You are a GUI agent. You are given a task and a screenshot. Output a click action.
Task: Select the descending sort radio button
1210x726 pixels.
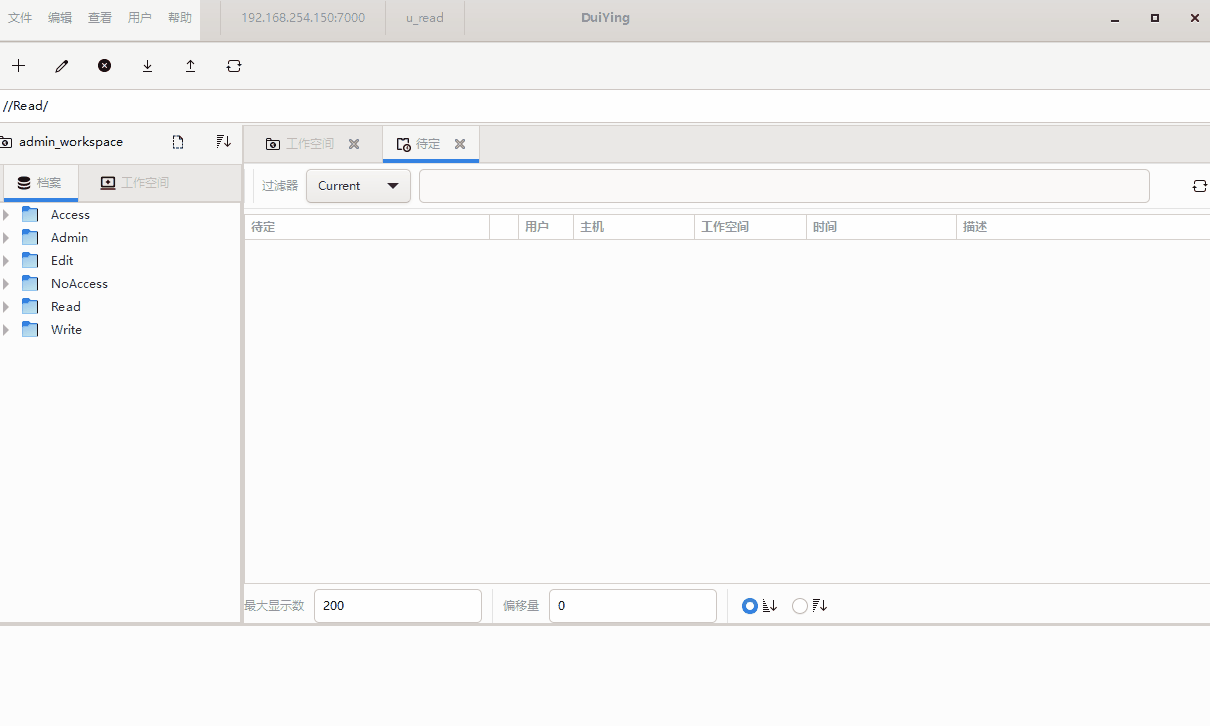(800, 606)
